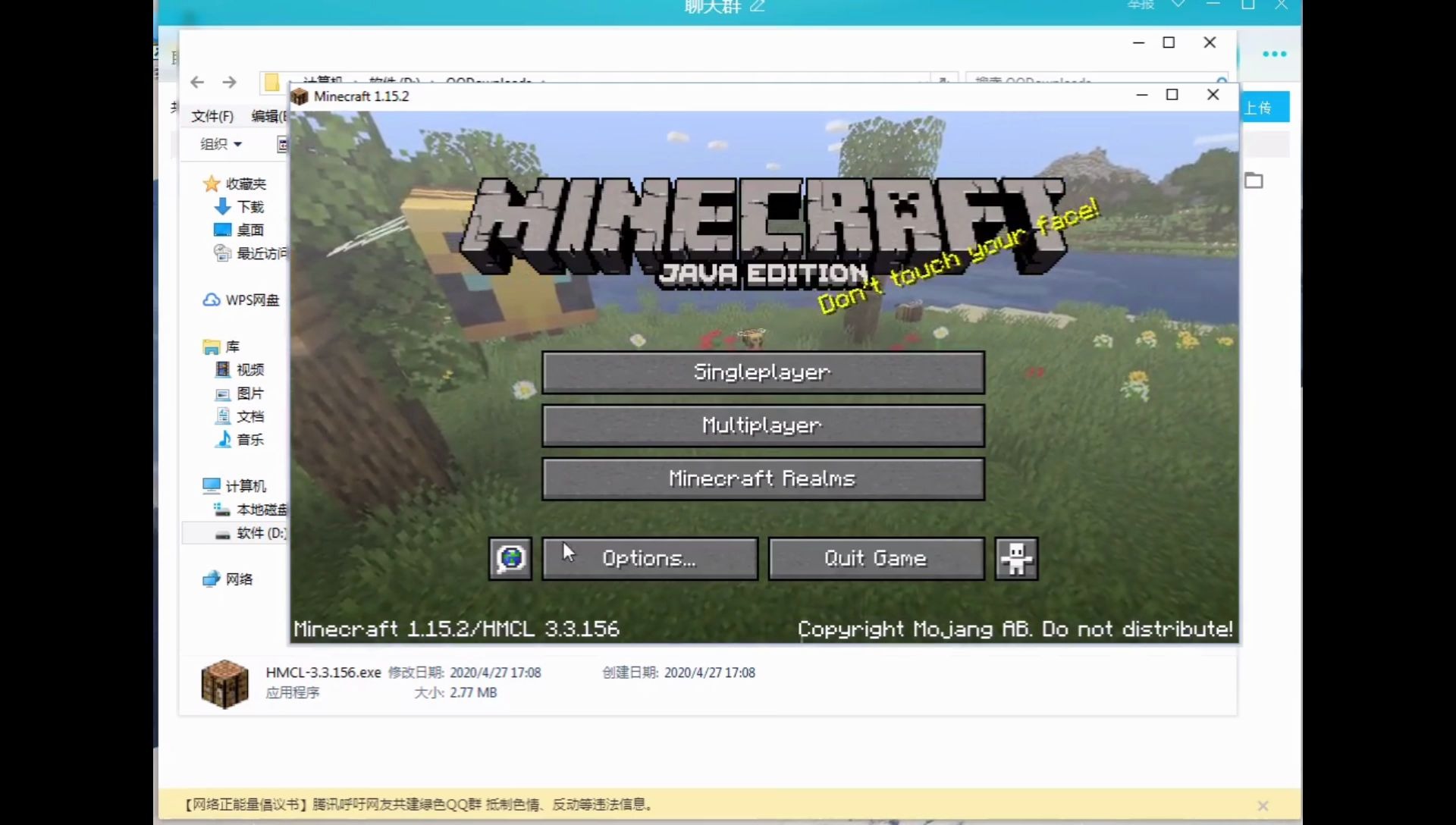Open the accessibility settings icon

tap(1016, 559)
